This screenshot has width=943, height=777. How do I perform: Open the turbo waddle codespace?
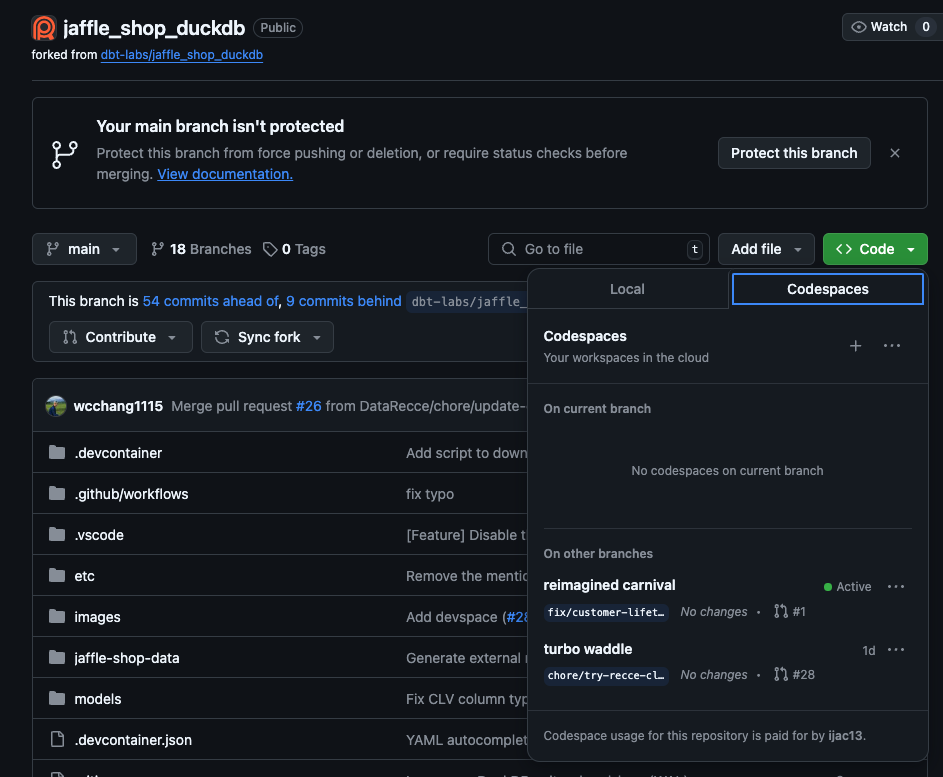pos(588,649)
